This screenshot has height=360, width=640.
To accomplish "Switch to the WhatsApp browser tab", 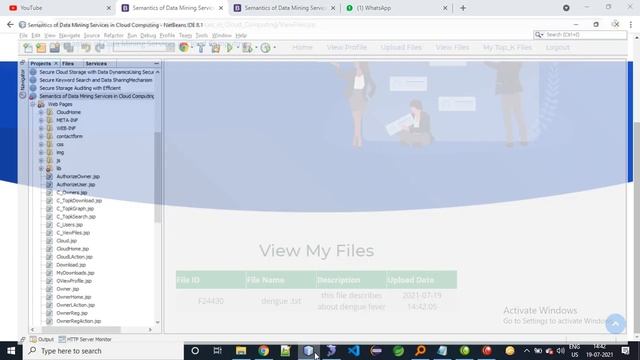I will (396, 8).
